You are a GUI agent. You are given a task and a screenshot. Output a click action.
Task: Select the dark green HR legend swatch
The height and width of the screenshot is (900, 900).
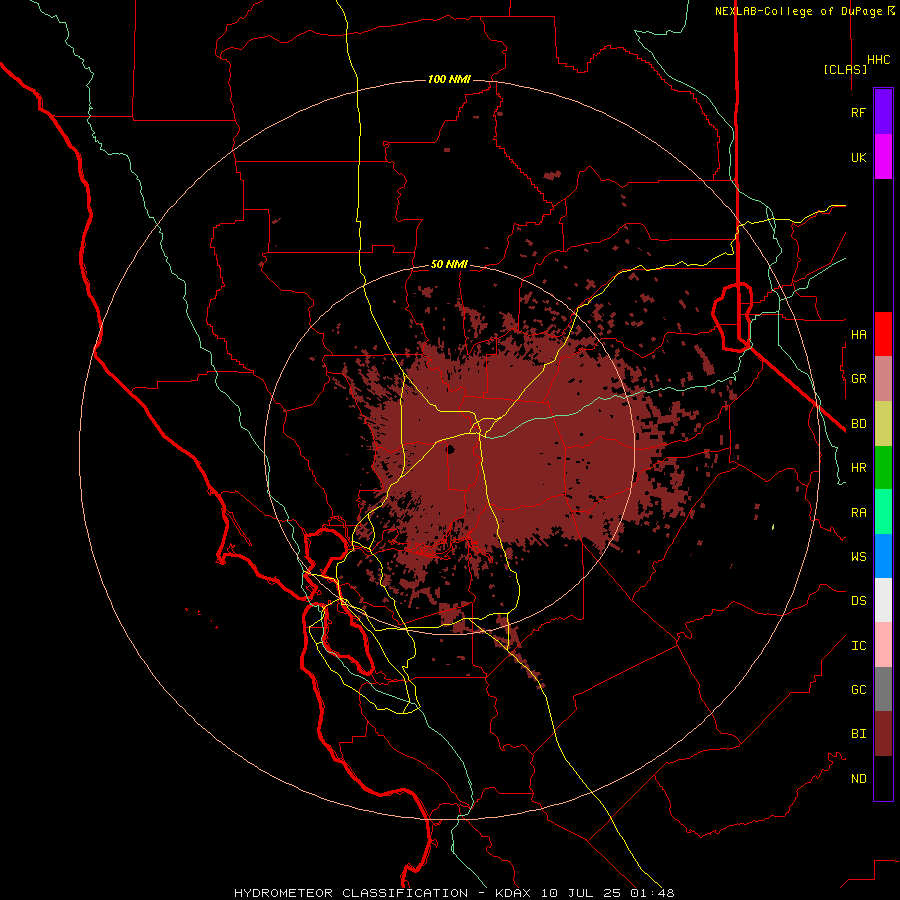click(x=883, y=468)
